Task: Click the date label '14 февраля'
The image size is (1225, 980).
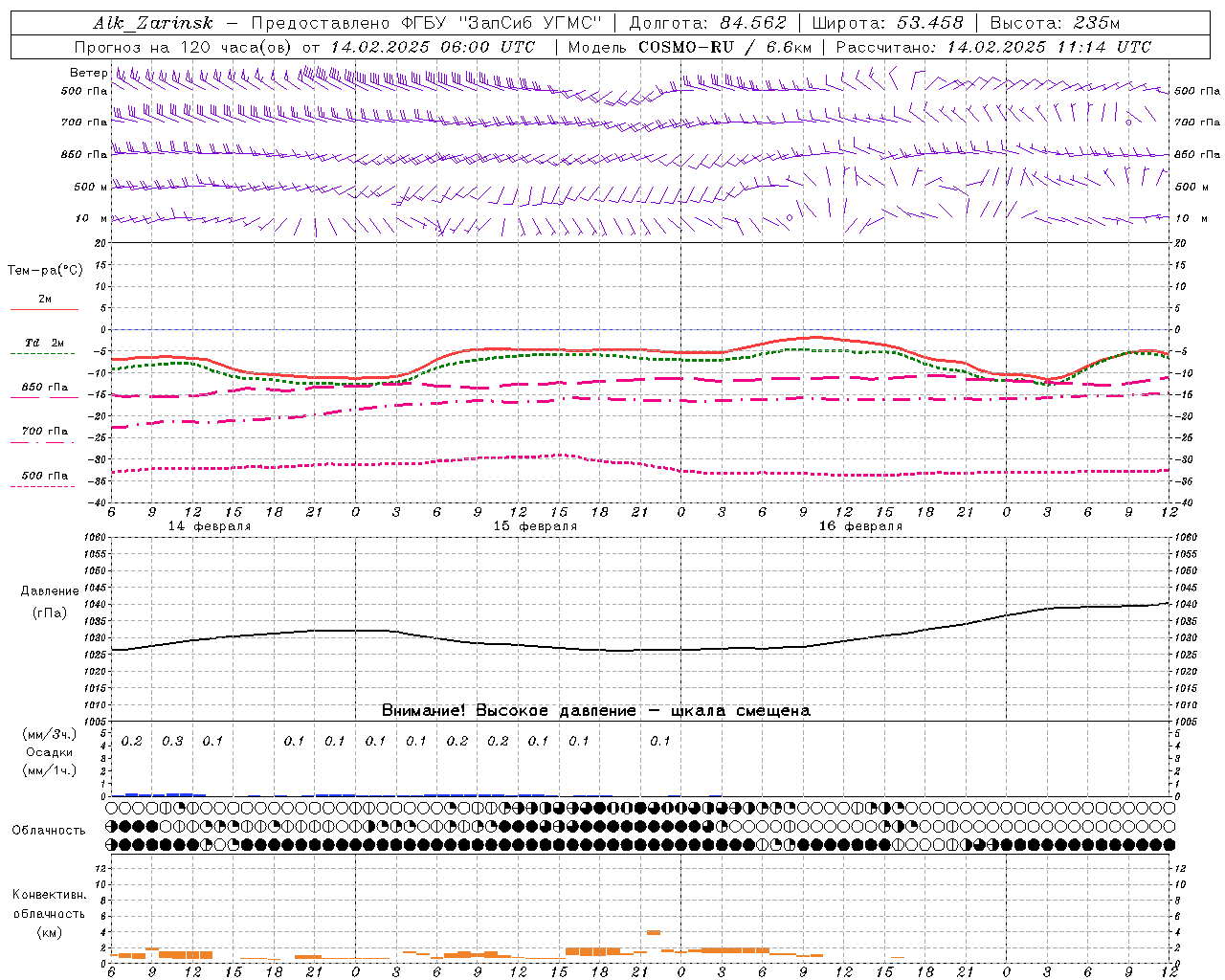Action: tap(210, 526)
